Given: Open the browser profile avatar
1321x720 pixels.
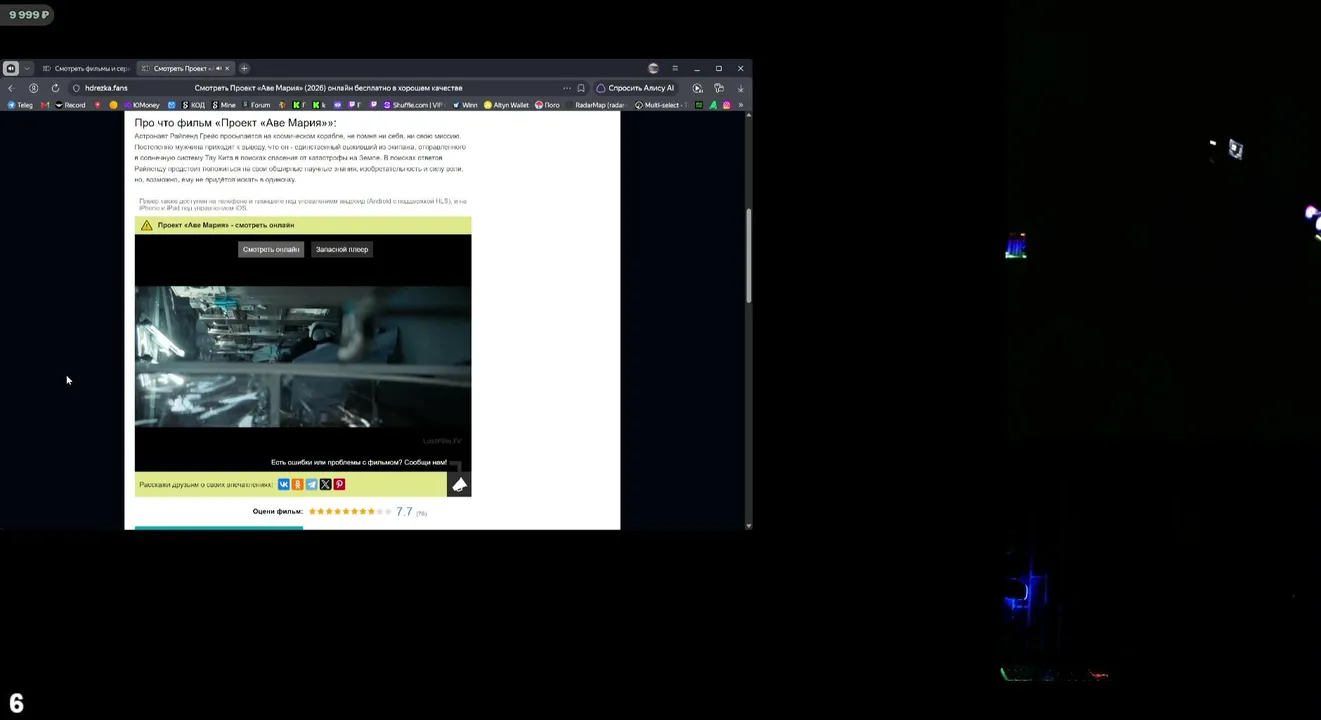Looking at the screenshot, I should pos(653,68).
